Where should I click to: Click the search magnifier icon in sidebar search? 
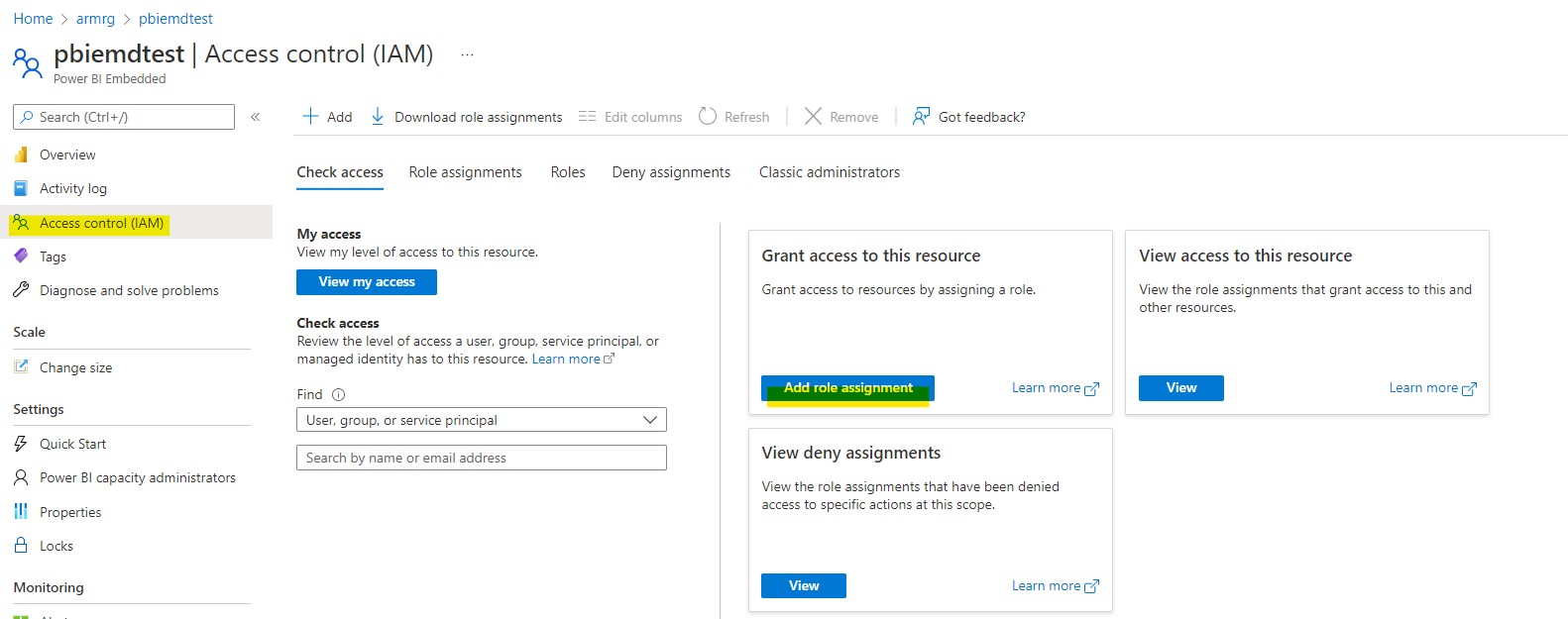click(x=27, y=117)
